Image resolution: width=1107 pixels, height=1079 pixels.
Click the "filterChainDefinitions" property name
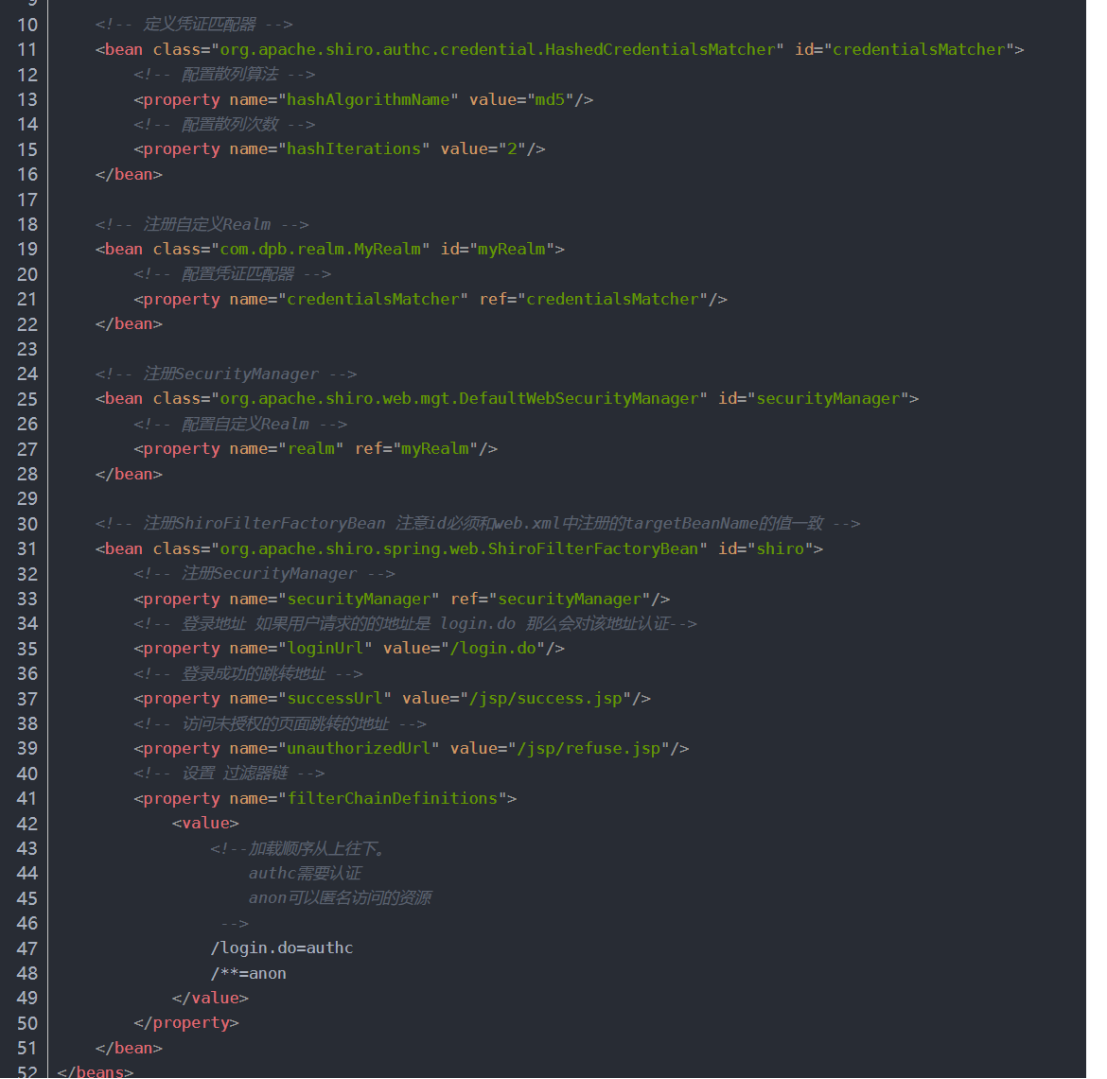392,799
